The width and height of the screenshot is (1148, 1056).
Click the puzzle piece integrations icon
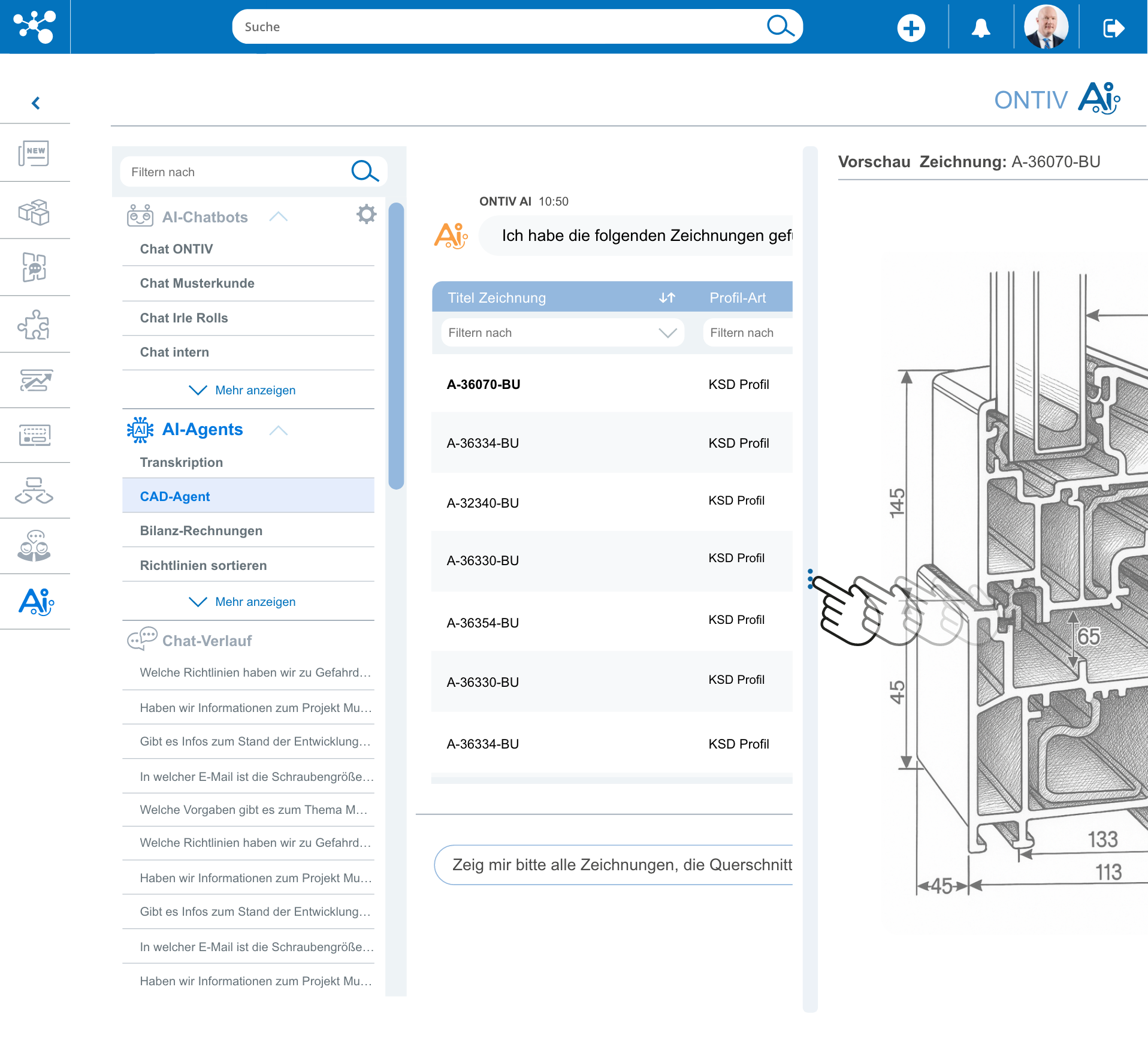pyautogui.click(x=34, y=324)
